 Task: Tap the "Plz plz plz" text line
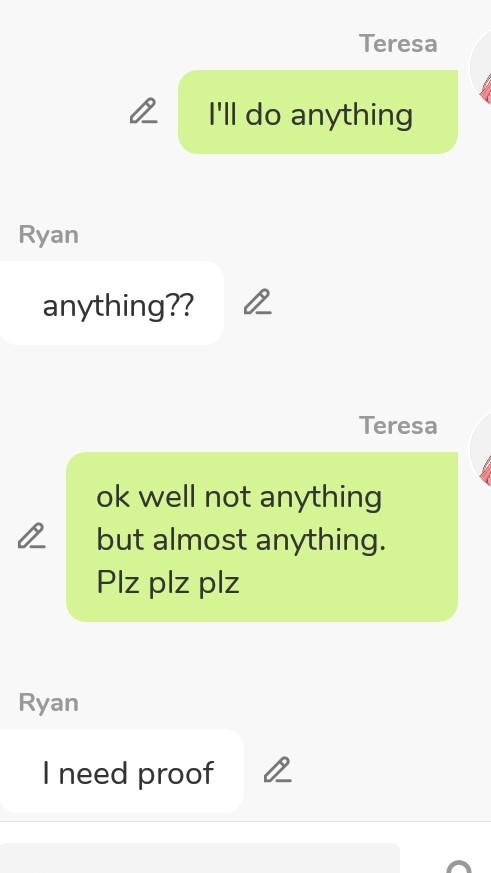coord(168,582)
